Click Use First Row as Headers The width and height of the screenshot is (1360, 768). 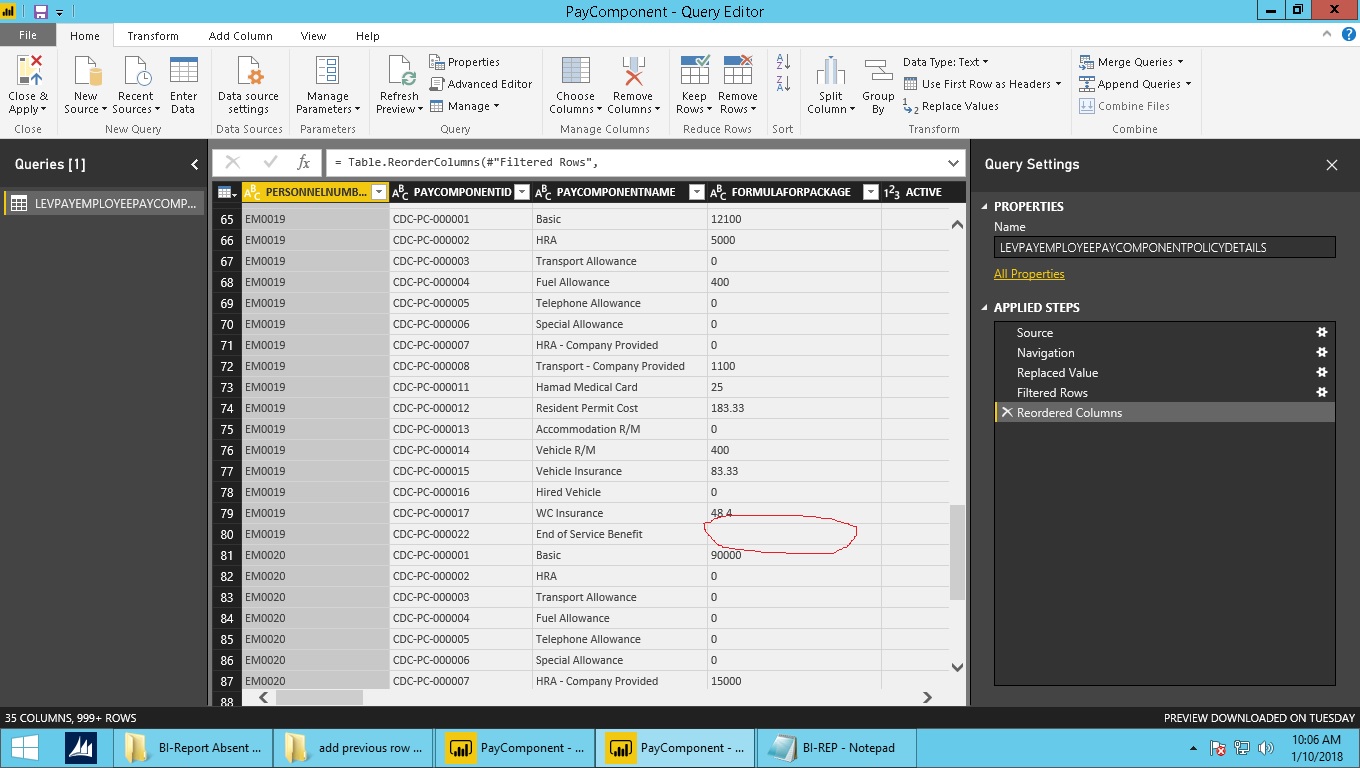click(982, 84)
